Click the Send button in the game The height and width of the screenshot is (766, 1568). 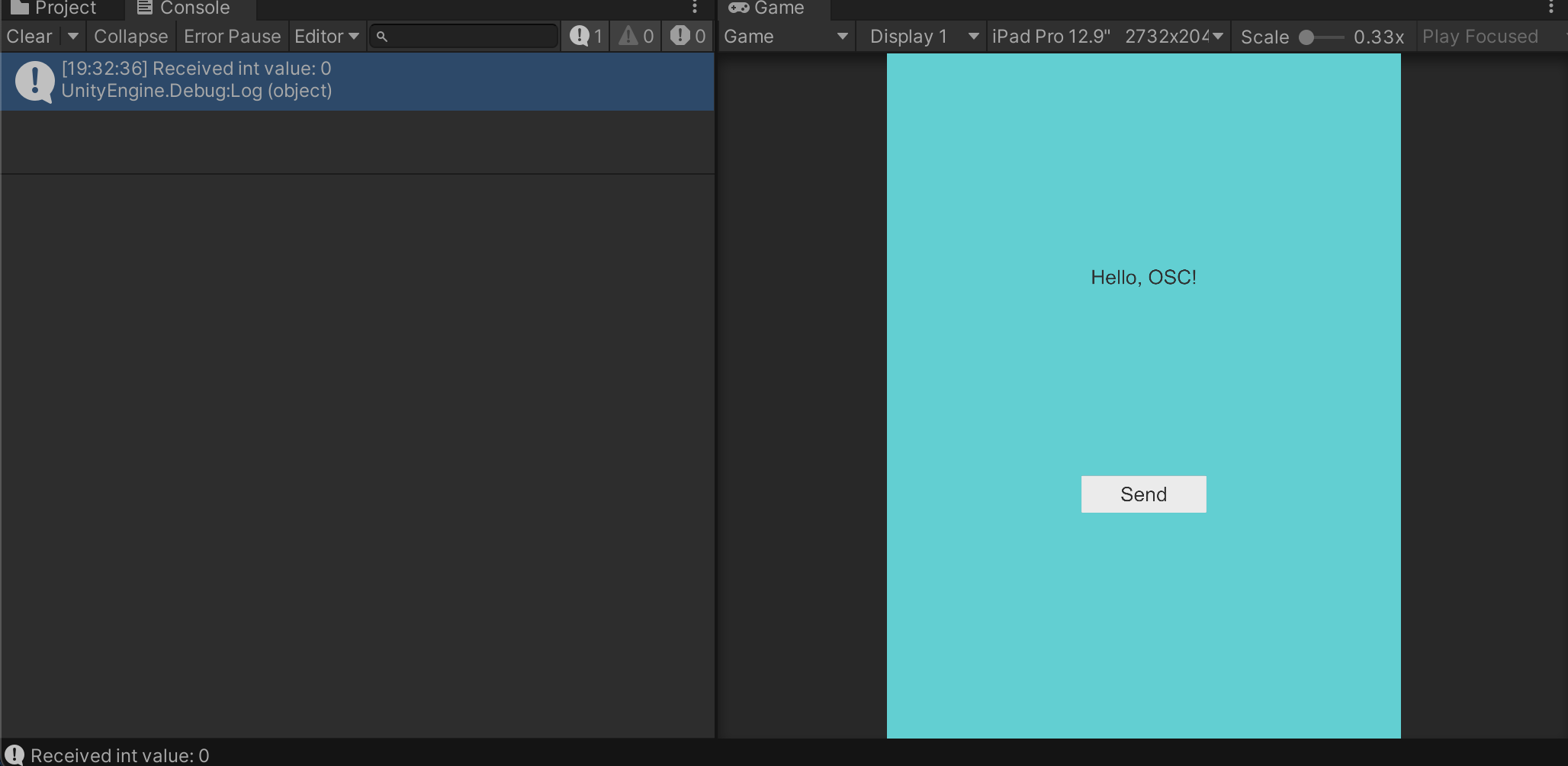coord(1143,494)
